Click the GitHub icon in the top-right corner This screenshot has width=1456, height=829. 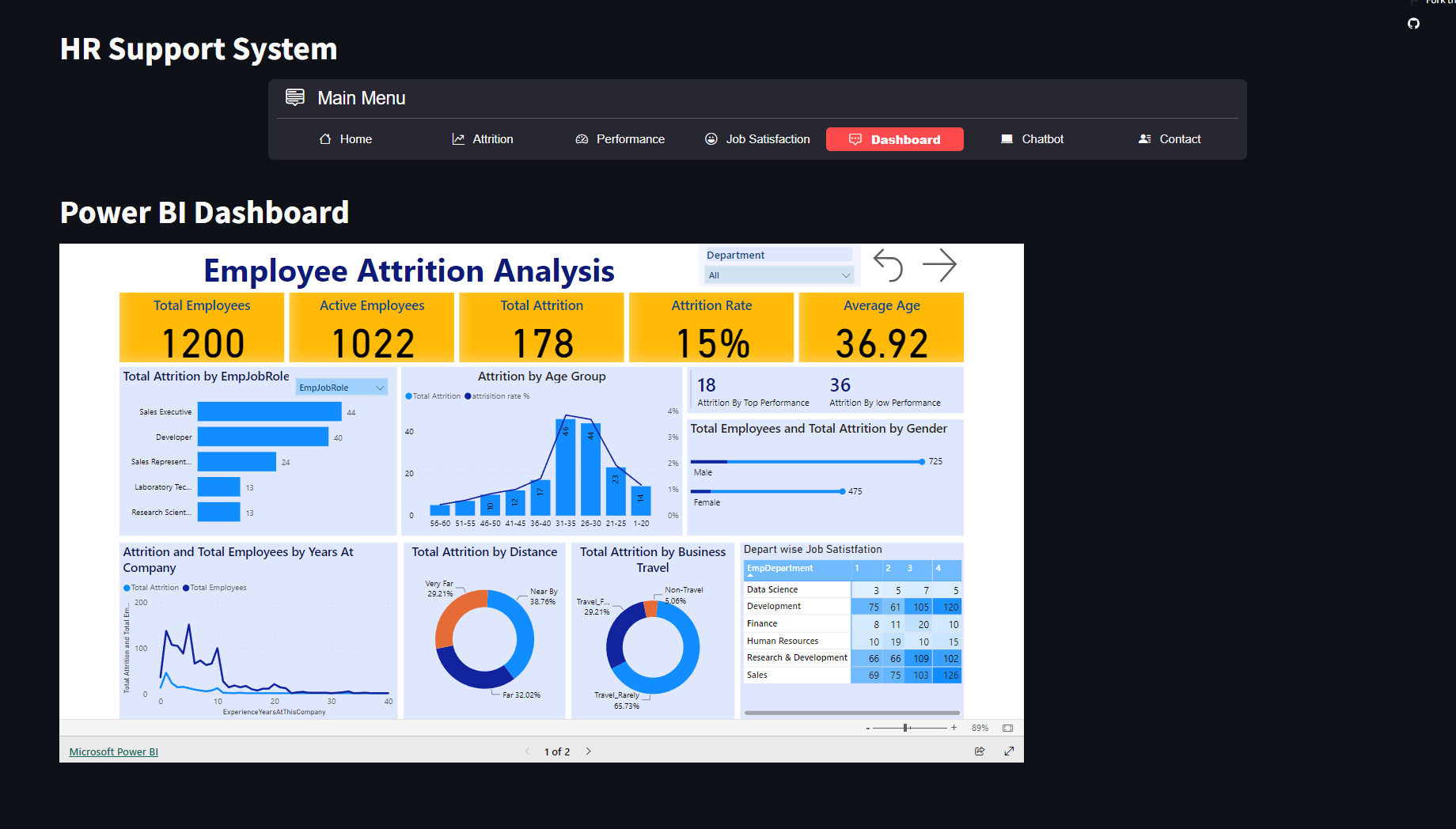click(x=1413, y=25)
